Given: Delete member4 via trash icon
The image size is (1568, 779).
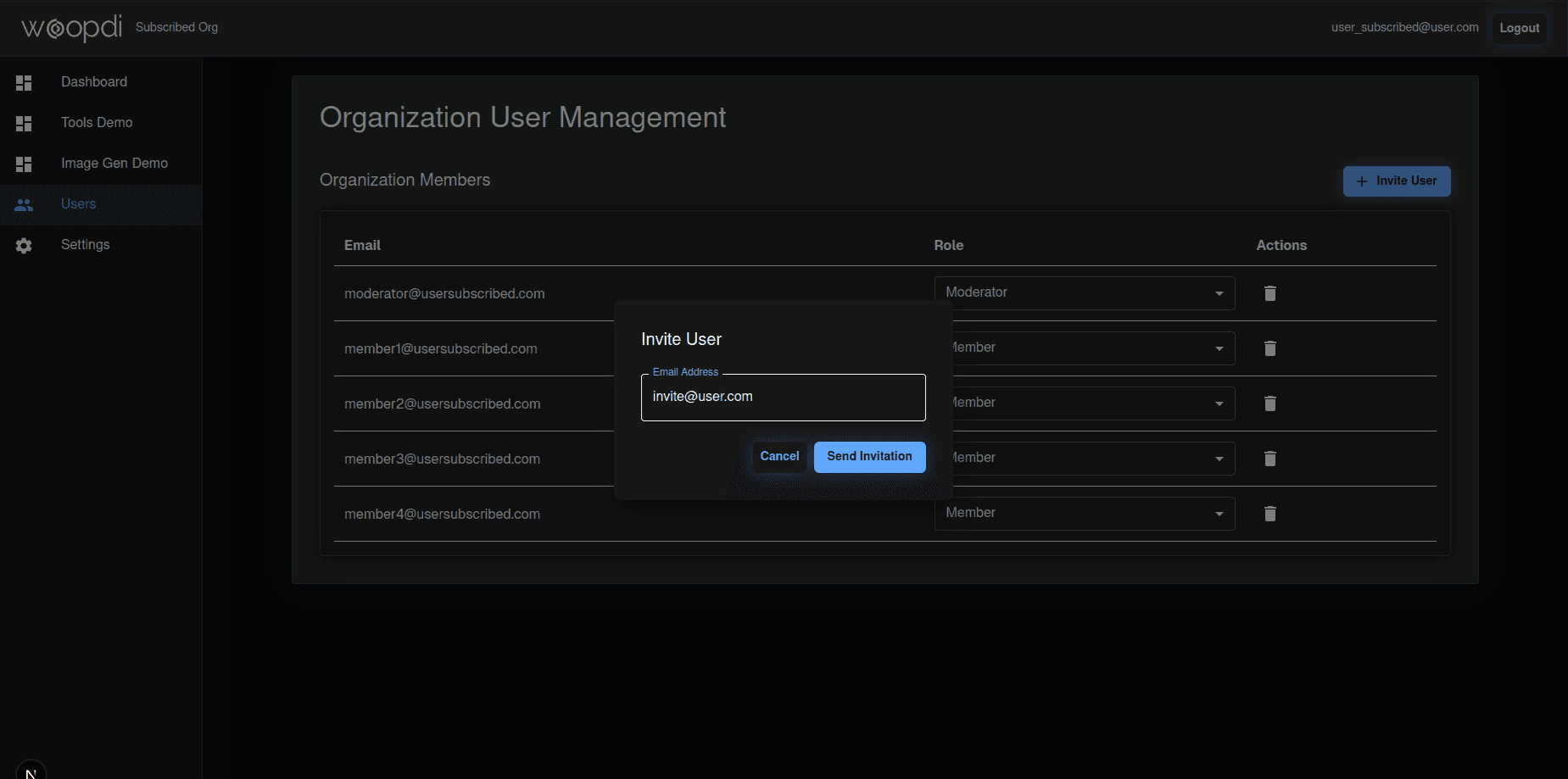Looking at the screenshot, I should (x=1269, y=514).
